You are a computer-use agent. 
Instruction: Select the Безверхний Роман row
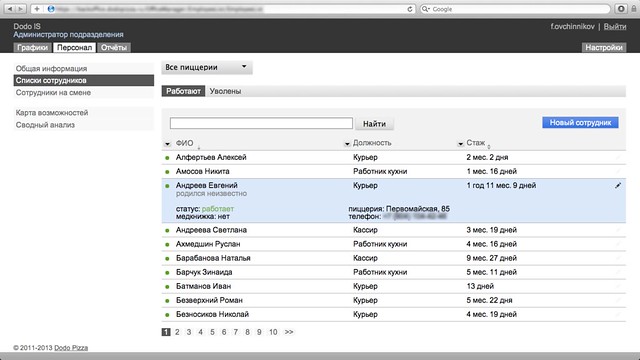click(x=393, y=300)
